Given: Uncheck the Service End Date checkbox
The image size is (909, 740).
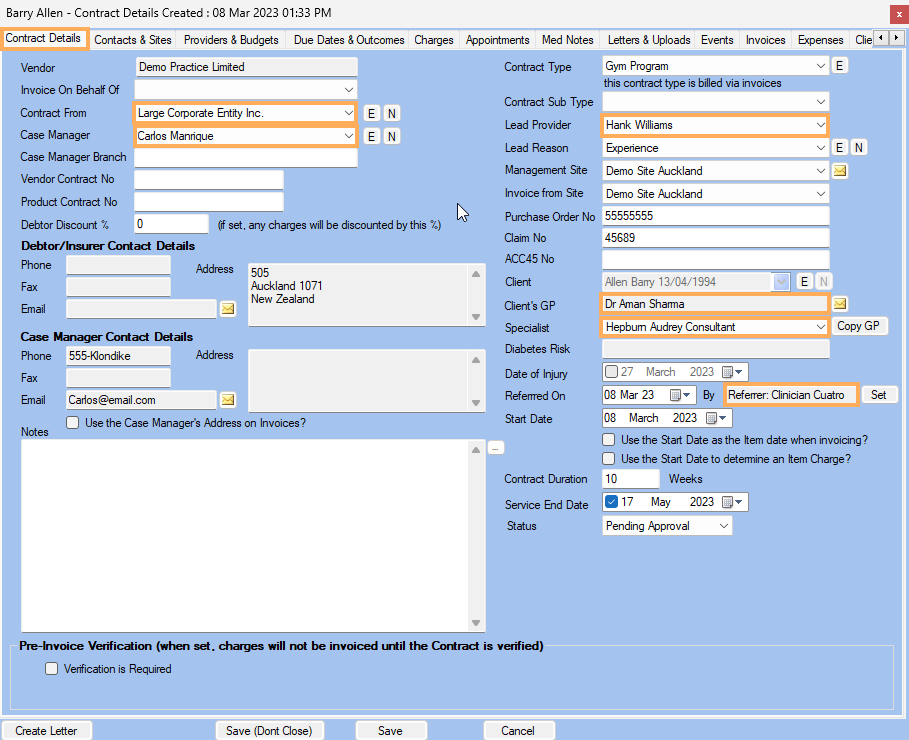Looking at the screenshot, I should tap(612, 502).
